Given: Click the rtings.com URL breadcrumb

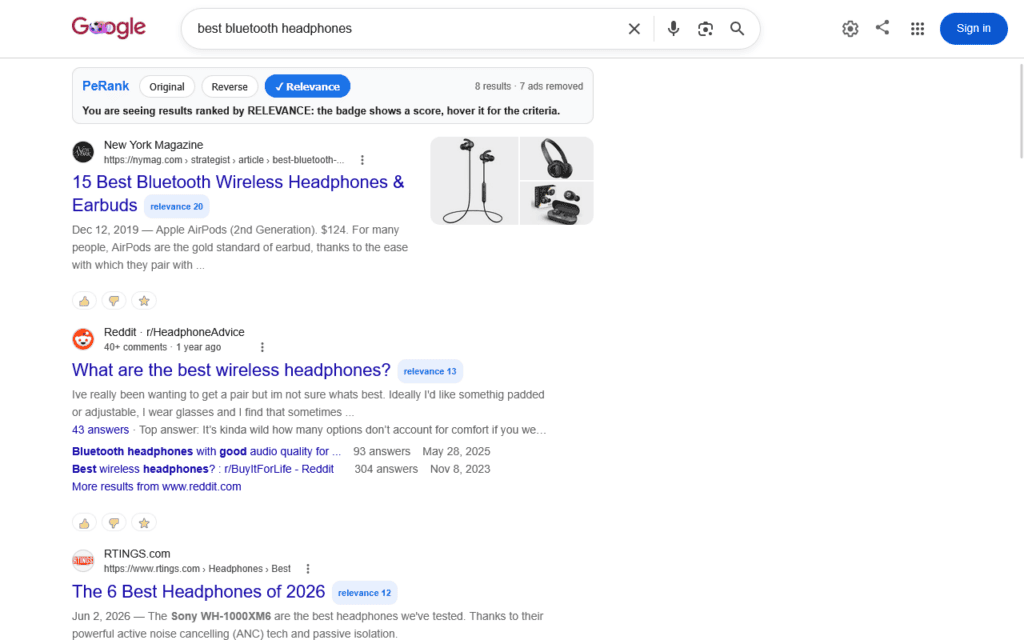Looking at the screenshot, I should (x=197, y=569).
